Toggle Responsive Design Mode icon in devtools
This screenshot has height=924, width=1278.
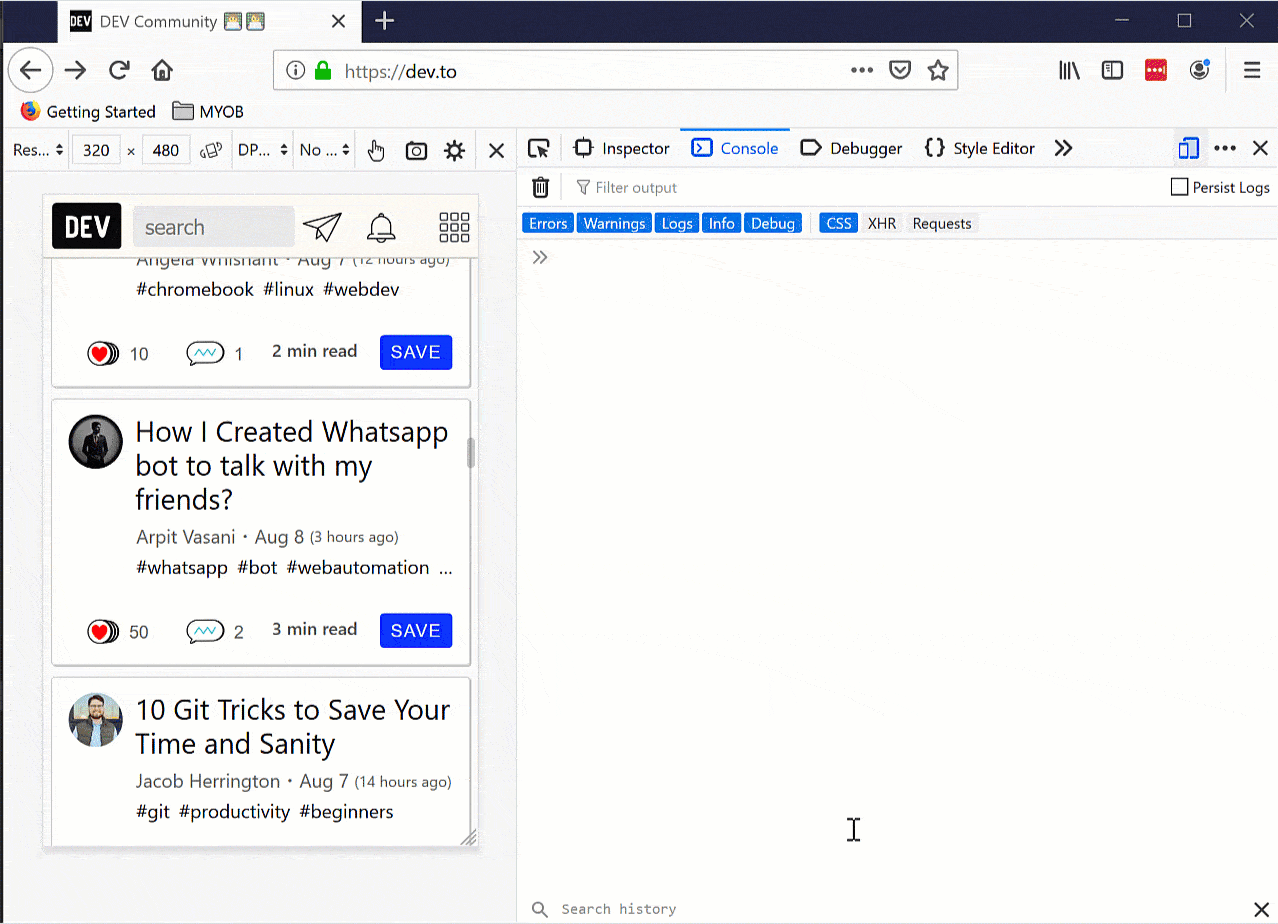click(1188, 148)
